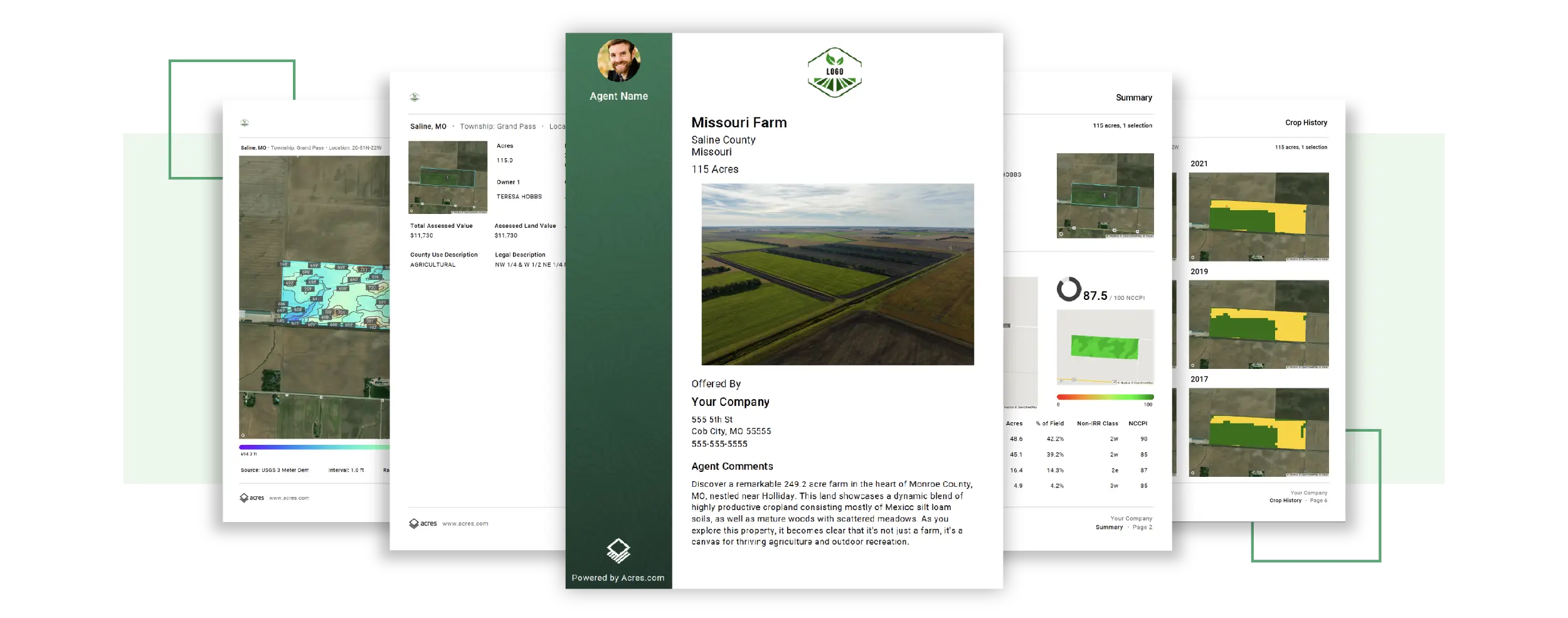Click the small logo atop the parcel page
The width and height of the screenshot is (1568, 618).
coord(414,97)
